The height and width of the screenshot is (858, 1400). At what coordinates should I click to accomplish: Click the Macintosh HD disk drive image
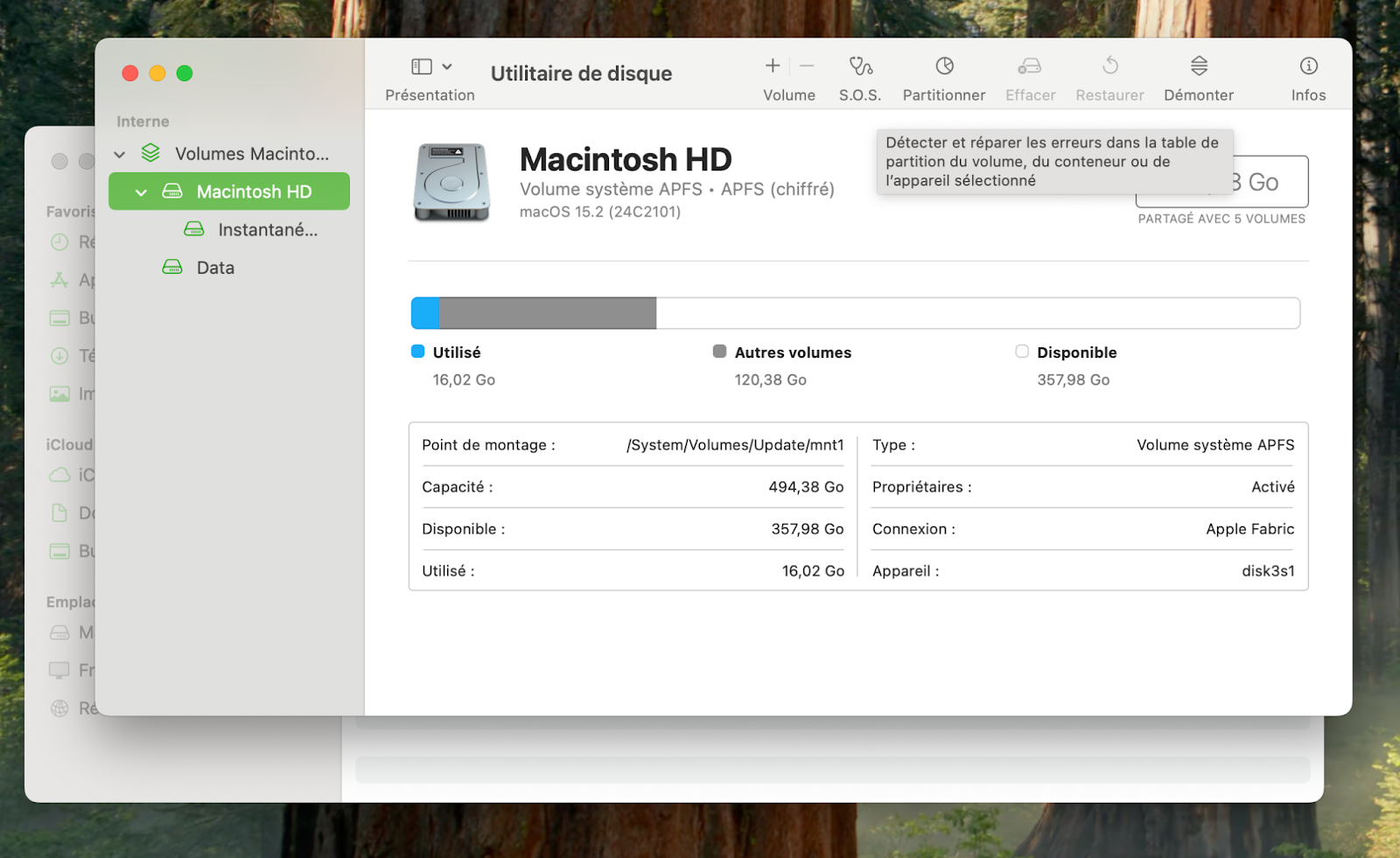point(451,182)
